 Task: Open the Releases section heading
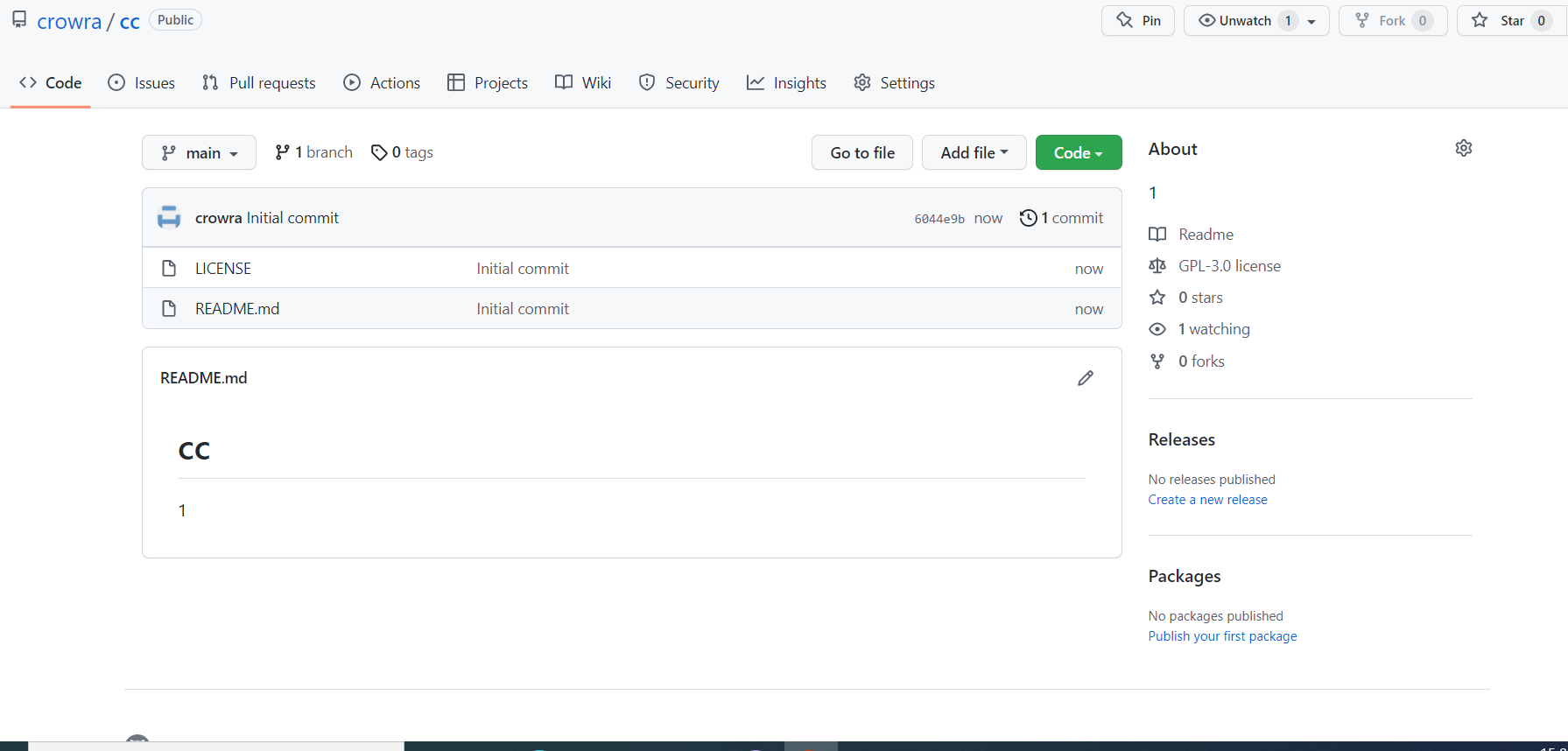coord(1182,439)
